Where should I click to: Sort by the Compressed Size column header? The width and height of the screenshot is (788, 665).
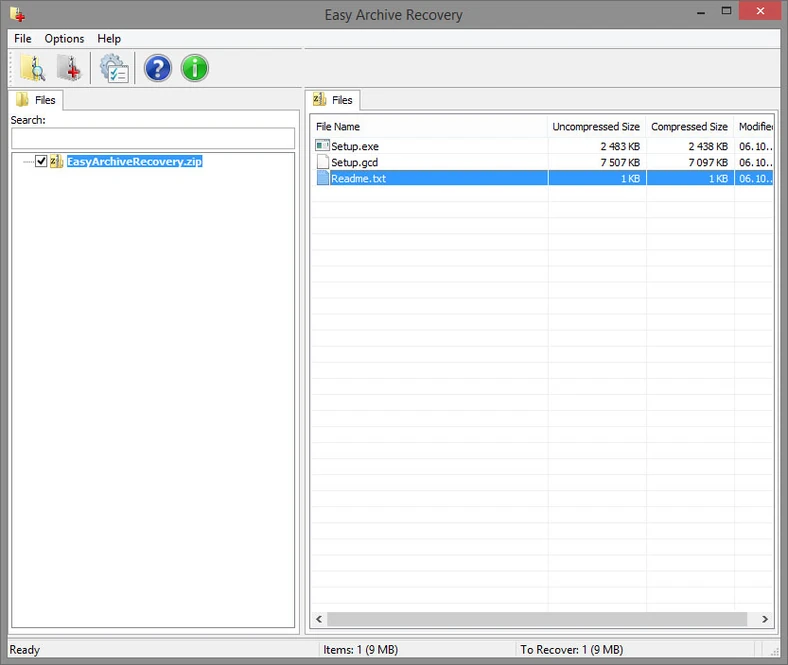(x=689, y=127)
